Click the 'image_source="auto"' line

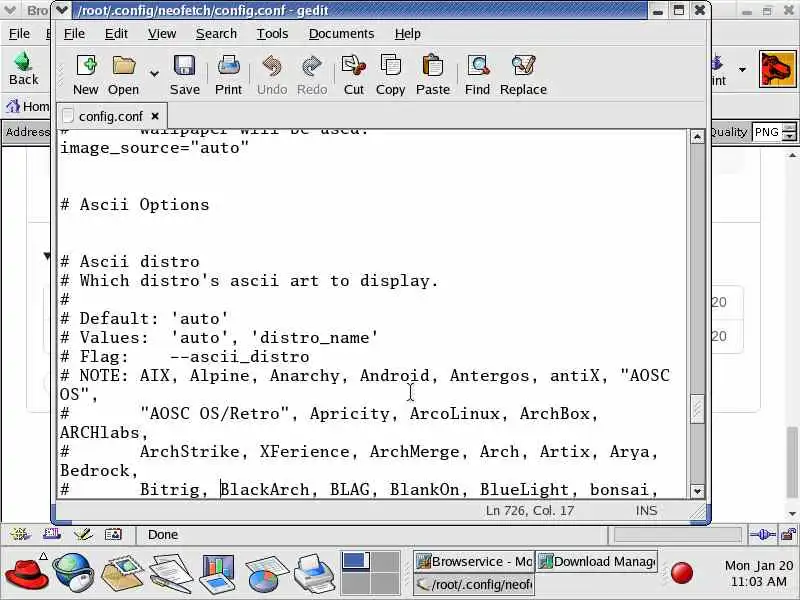pos(154,148)
